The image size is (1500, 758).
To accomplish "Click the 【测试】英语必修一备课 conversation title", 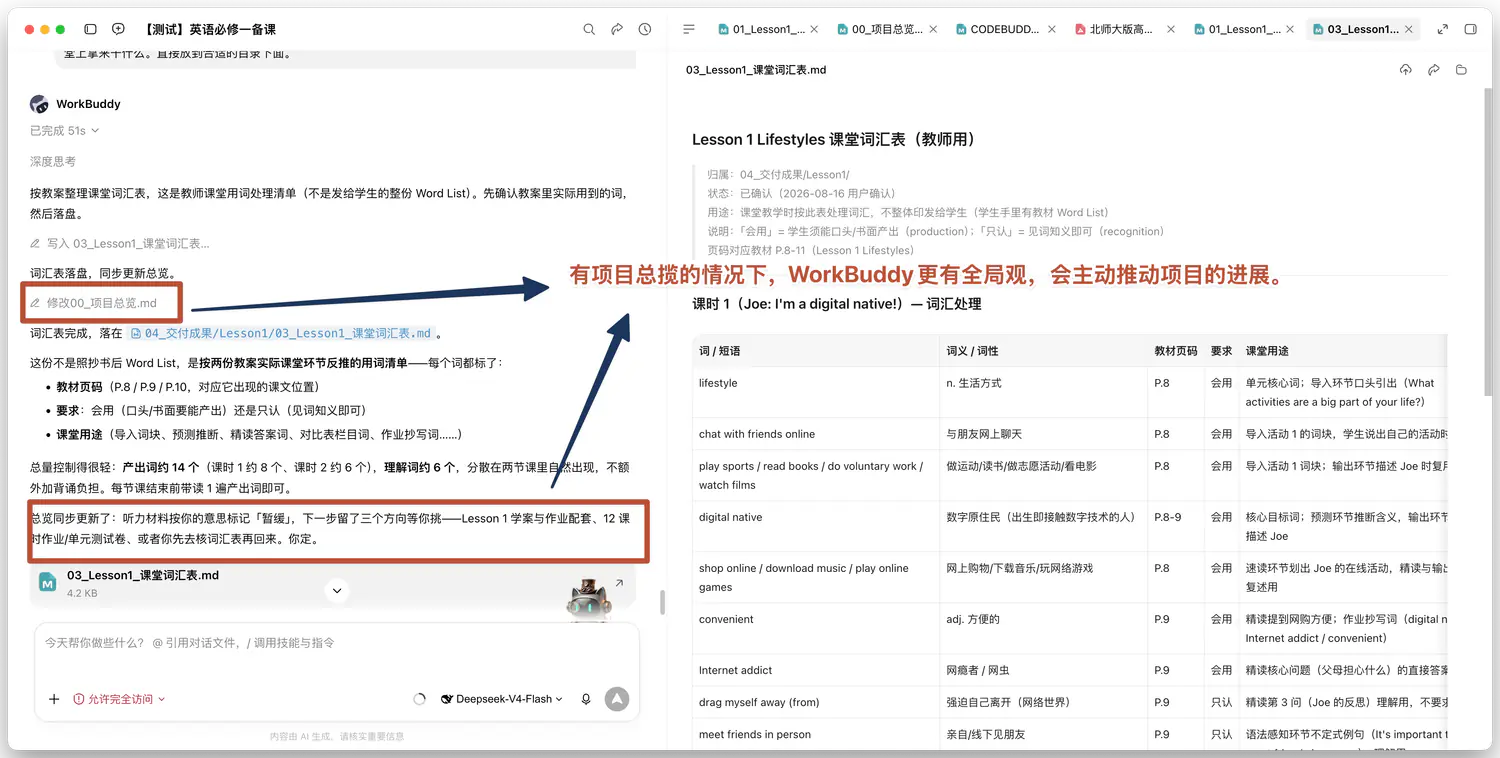I will tap(210, 29).
